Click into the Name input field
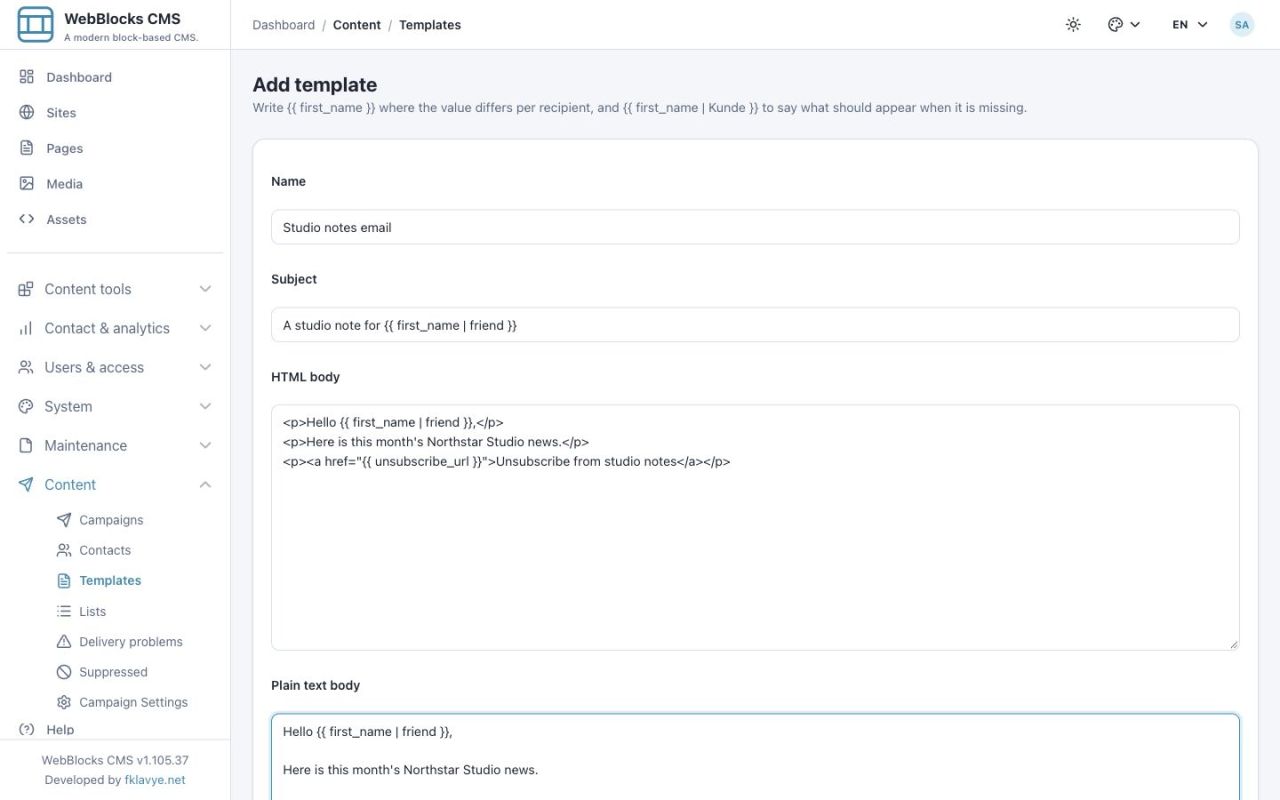 pyautogui.click(x=755, y=227)
